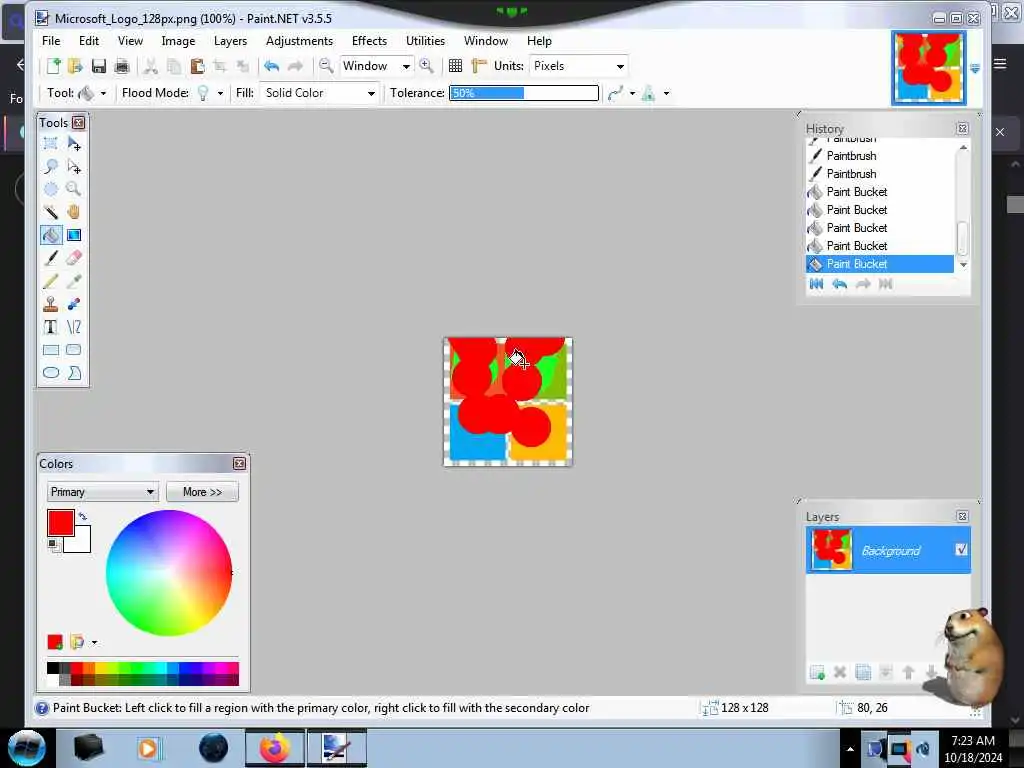This screenshot has height=768, width=1024.
Task: Open the Image menu
Action: (178, 40)
